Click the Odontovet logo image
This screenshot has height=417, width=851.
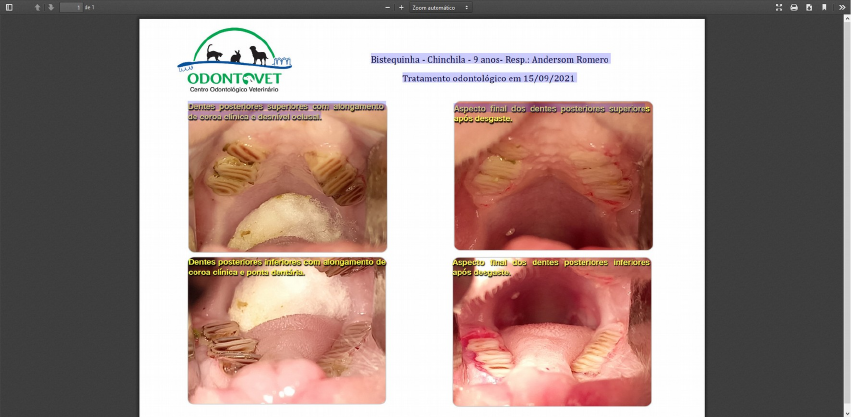tap(234, 60)
